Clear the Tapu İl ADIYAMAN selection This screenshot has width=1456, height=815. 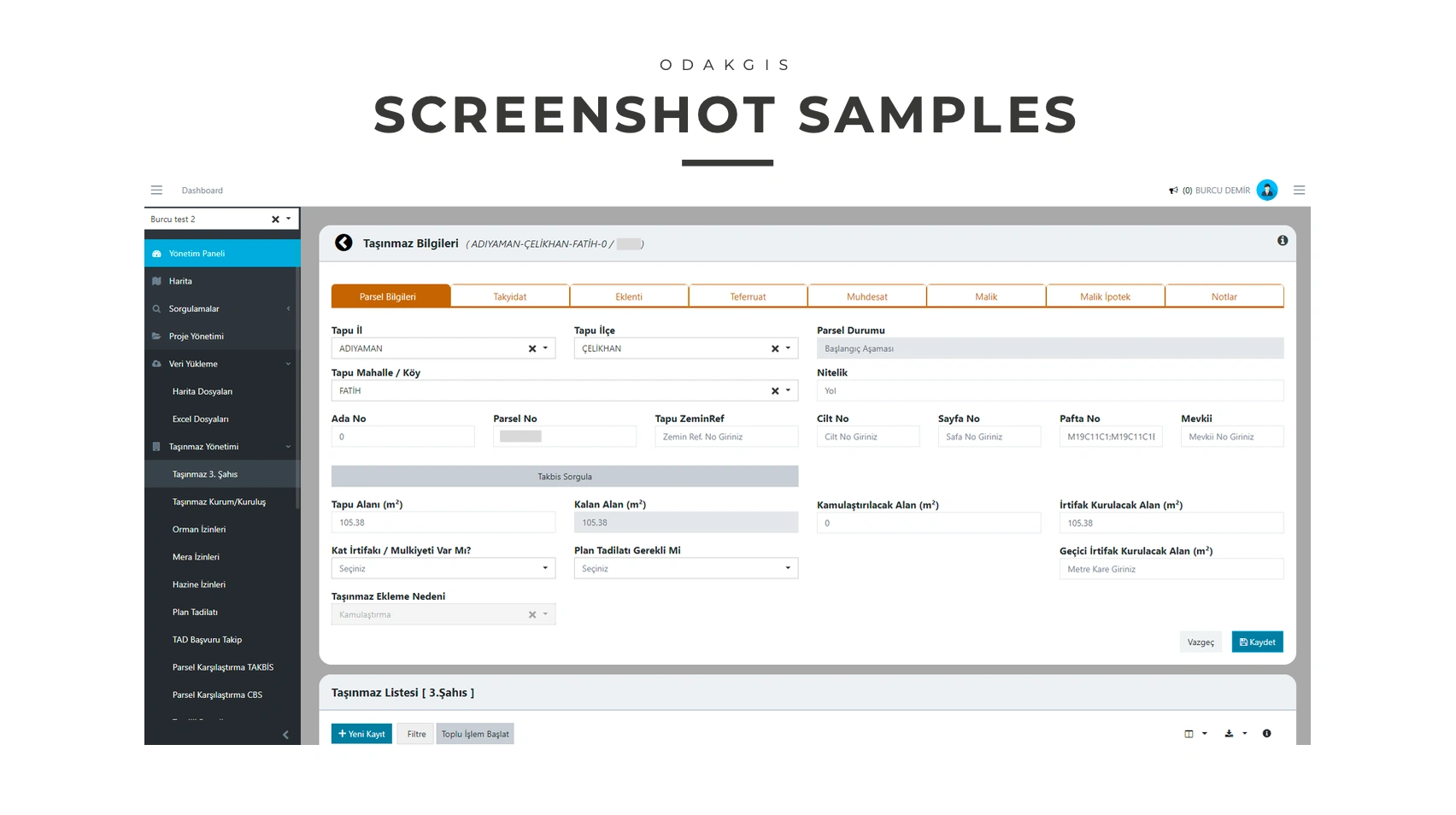531,349
